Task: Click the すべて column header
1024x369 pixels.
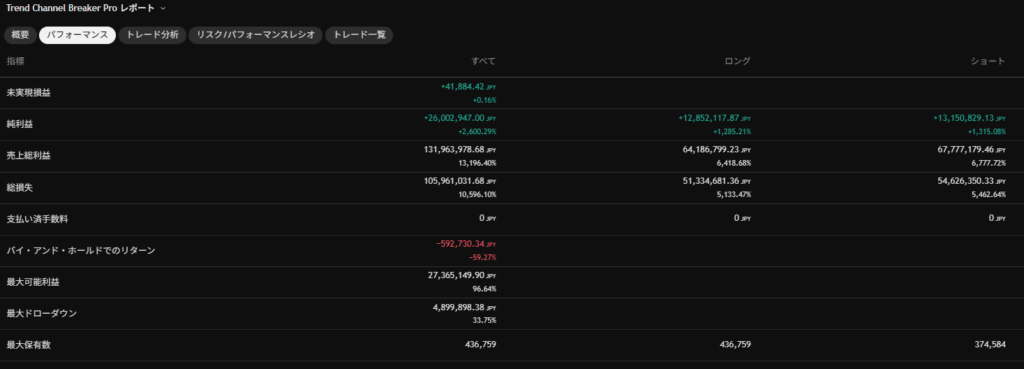Action: tap(483, 61)
